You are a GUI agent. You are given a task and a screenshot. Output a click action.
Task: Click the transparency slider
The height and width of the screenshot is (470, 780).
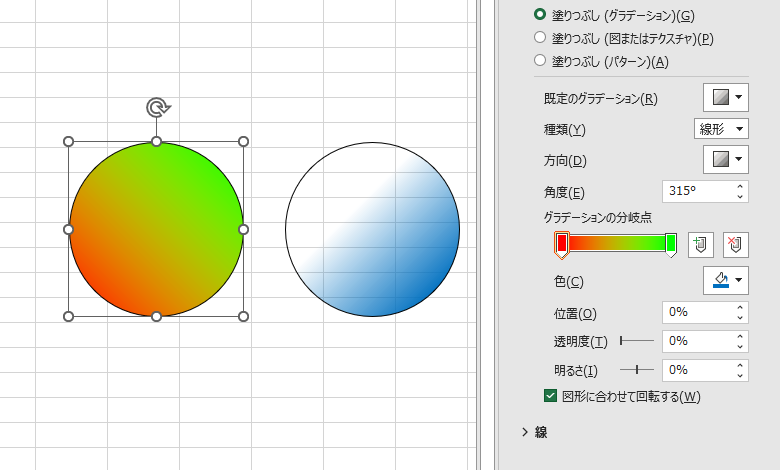(636, 341)
